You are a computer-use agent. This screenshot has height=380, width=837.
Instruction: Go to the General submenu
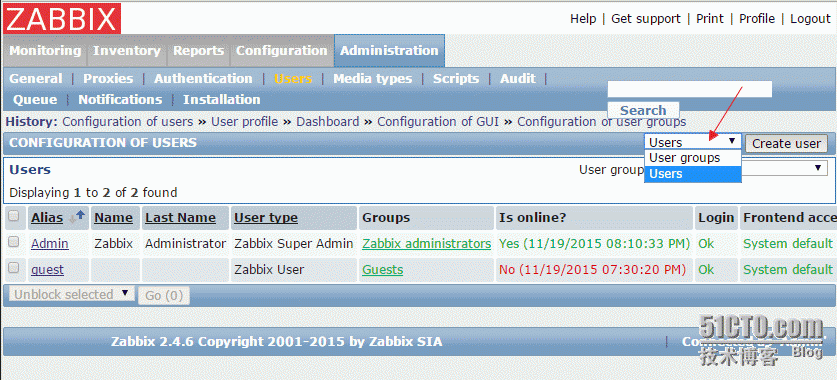coord(36,78)
